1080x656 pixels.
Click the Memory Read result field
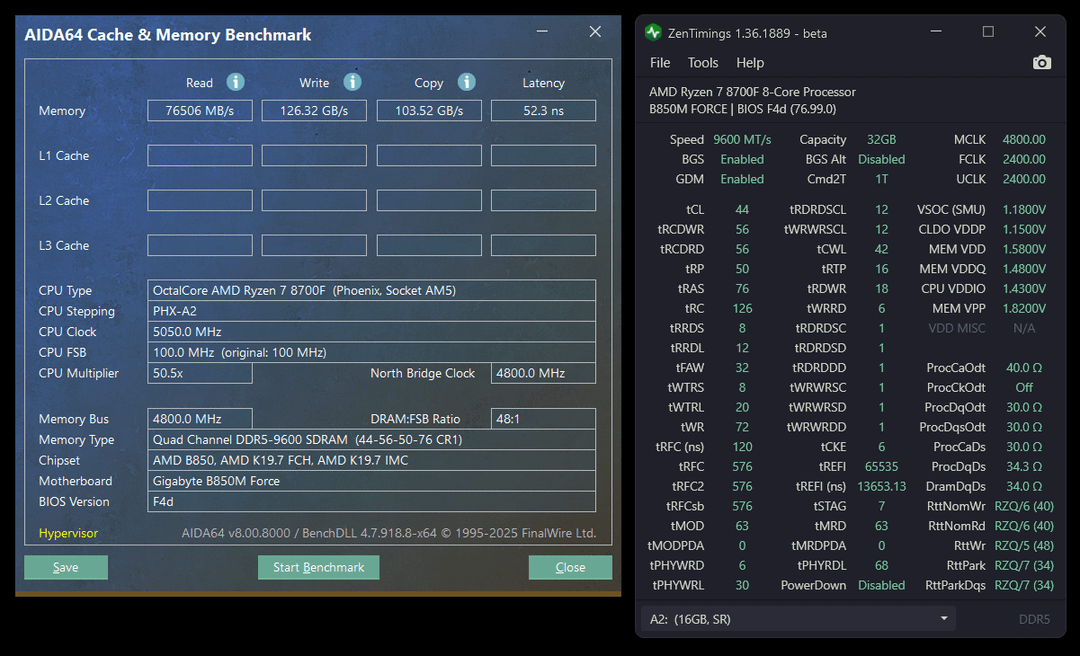[200, 111]
